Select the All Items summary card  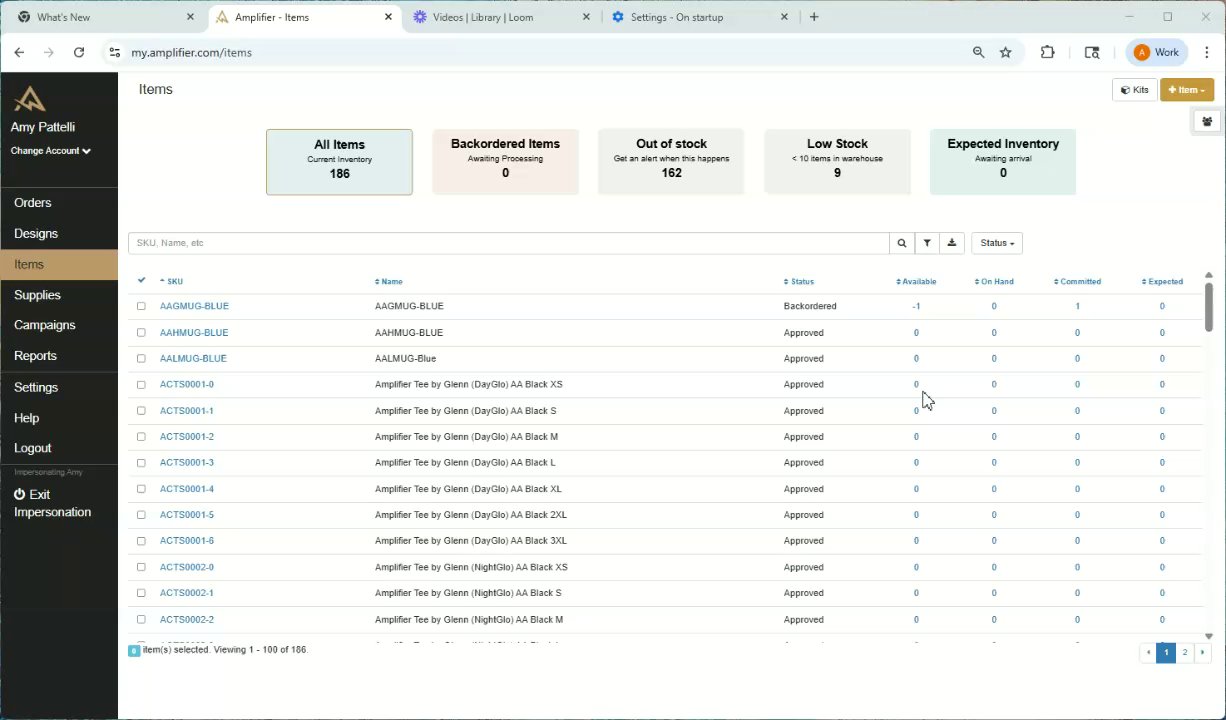(x=339, y=162)
